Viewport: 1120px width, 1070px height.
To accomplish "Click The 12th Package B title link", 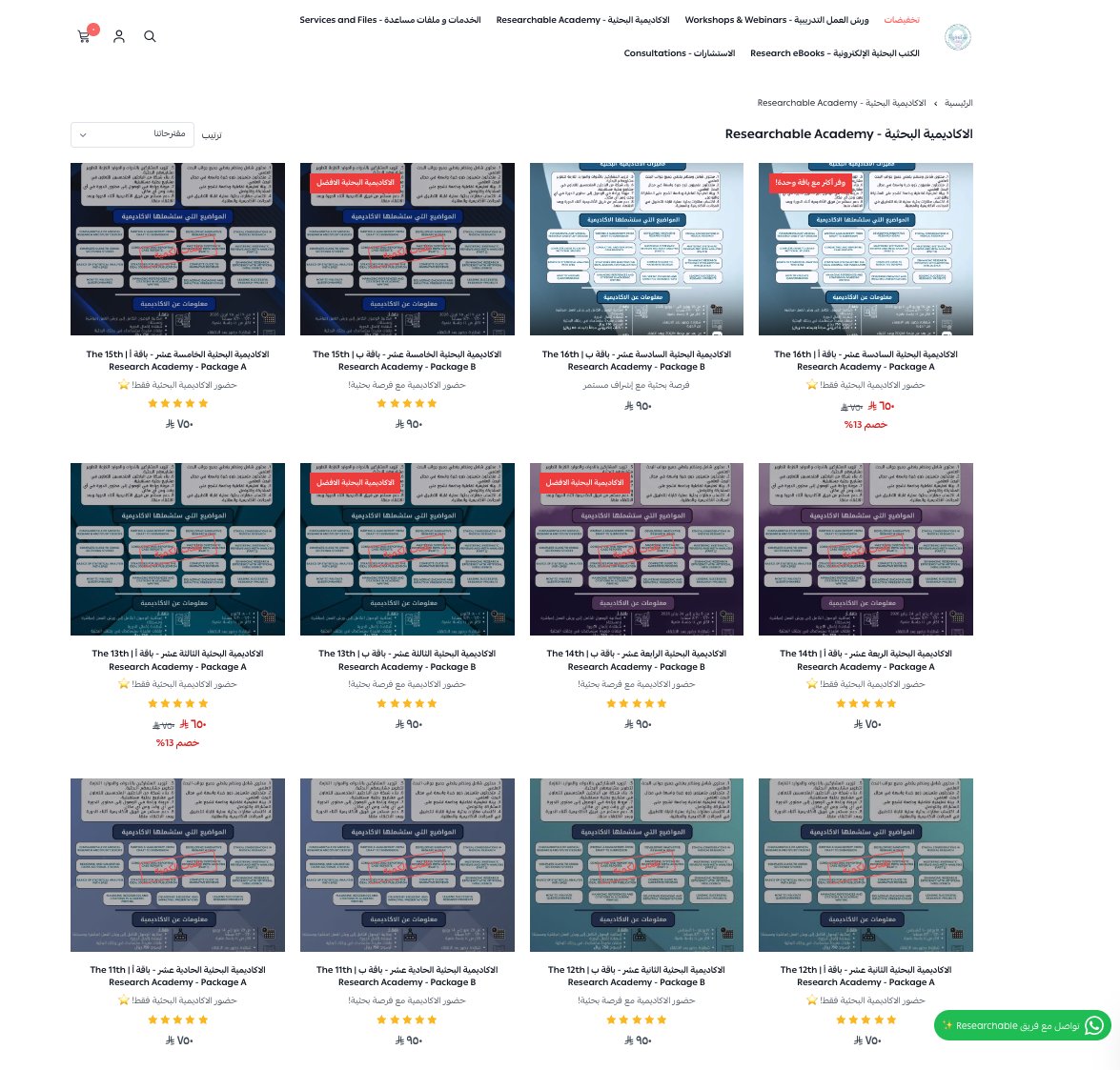I will pyautogui.click(x=637, y=976).
